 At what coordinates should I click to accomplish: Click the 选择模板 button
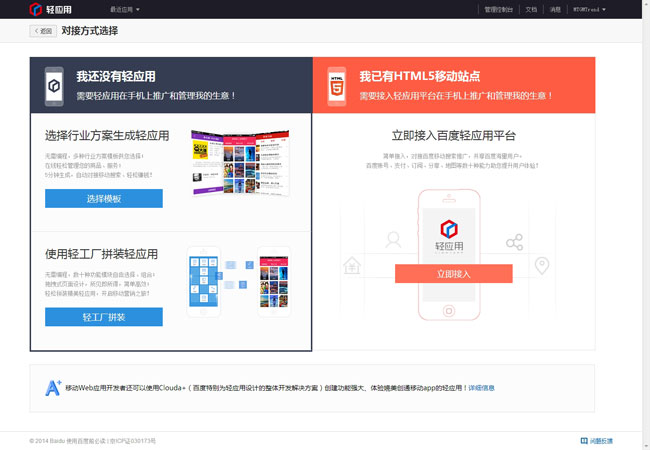[104, 199]
